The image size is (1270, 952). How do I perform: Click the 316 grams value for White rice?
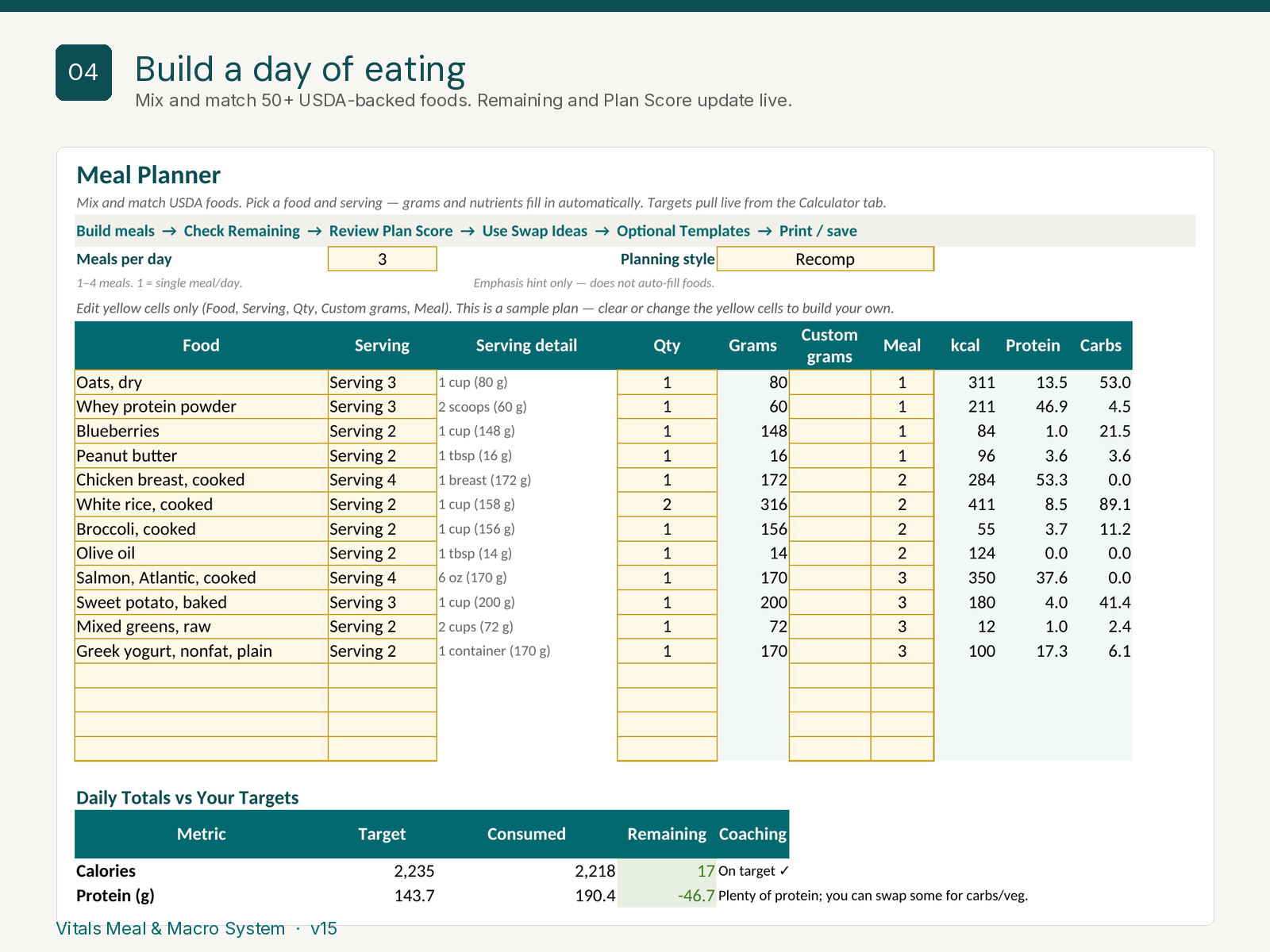pos(774,505)
